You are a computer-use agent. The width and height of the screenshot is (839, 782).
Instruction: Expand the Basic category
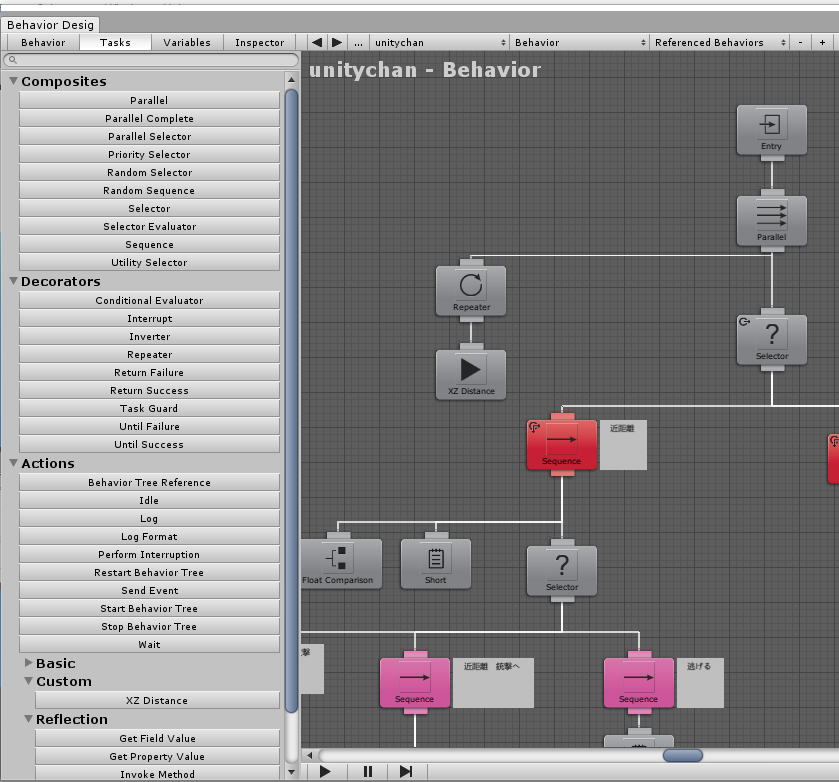29,663
